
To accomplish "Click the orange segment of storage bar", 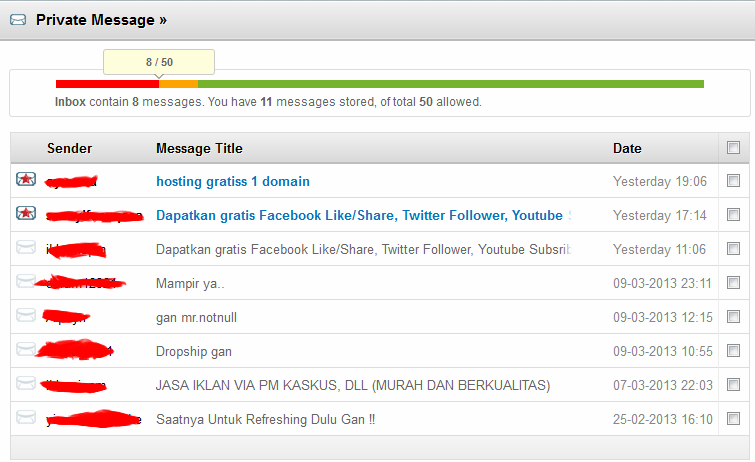I will (x=179, y=84).
